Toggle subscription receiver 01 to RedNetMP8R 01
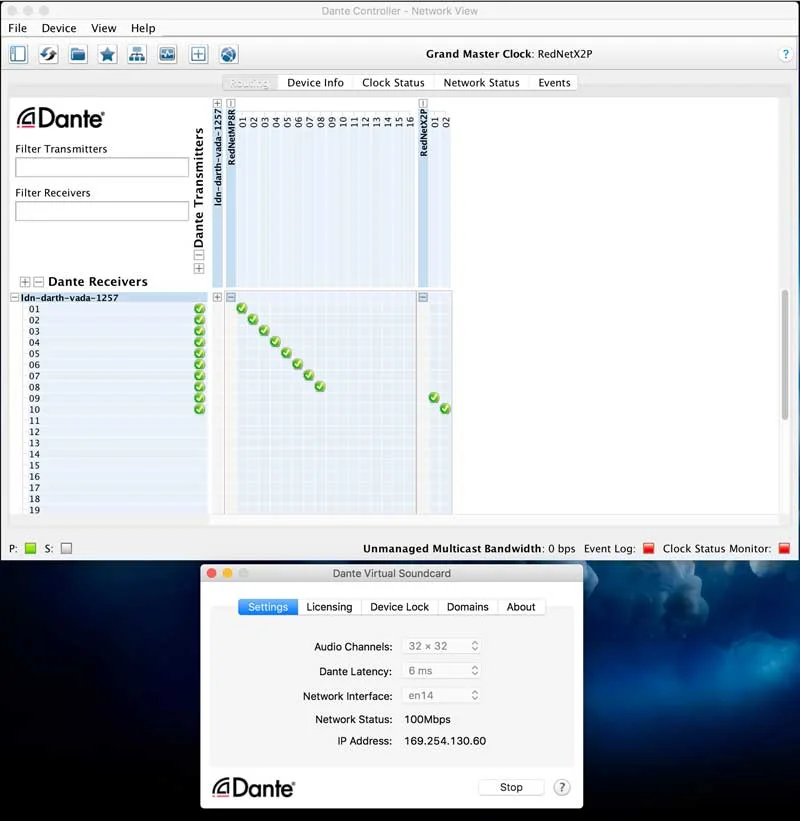The width and height of the screenshot is (800, 821). (241, 308)
